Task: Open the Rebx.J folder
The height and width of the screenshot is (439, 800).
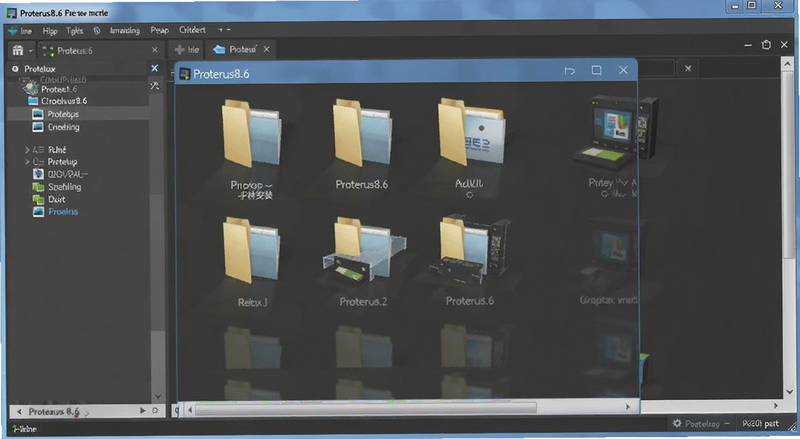Action: coord(252,251)
